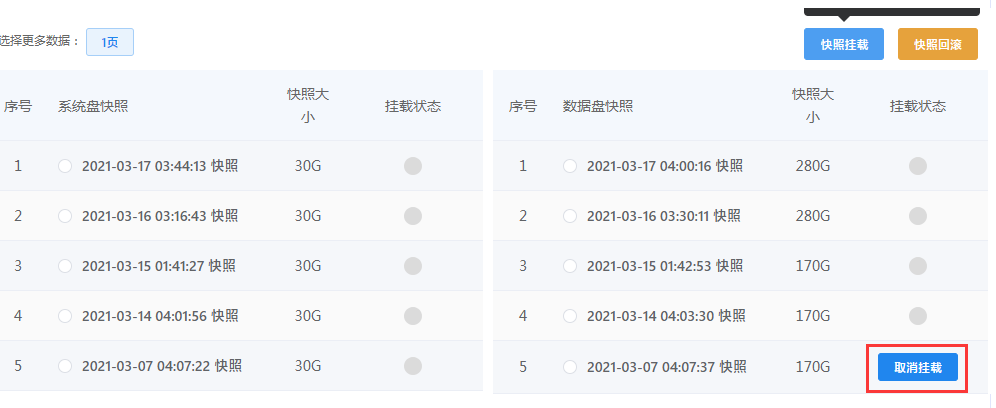
Task: Click the 快照回滚 button
Action: [938, 44]
